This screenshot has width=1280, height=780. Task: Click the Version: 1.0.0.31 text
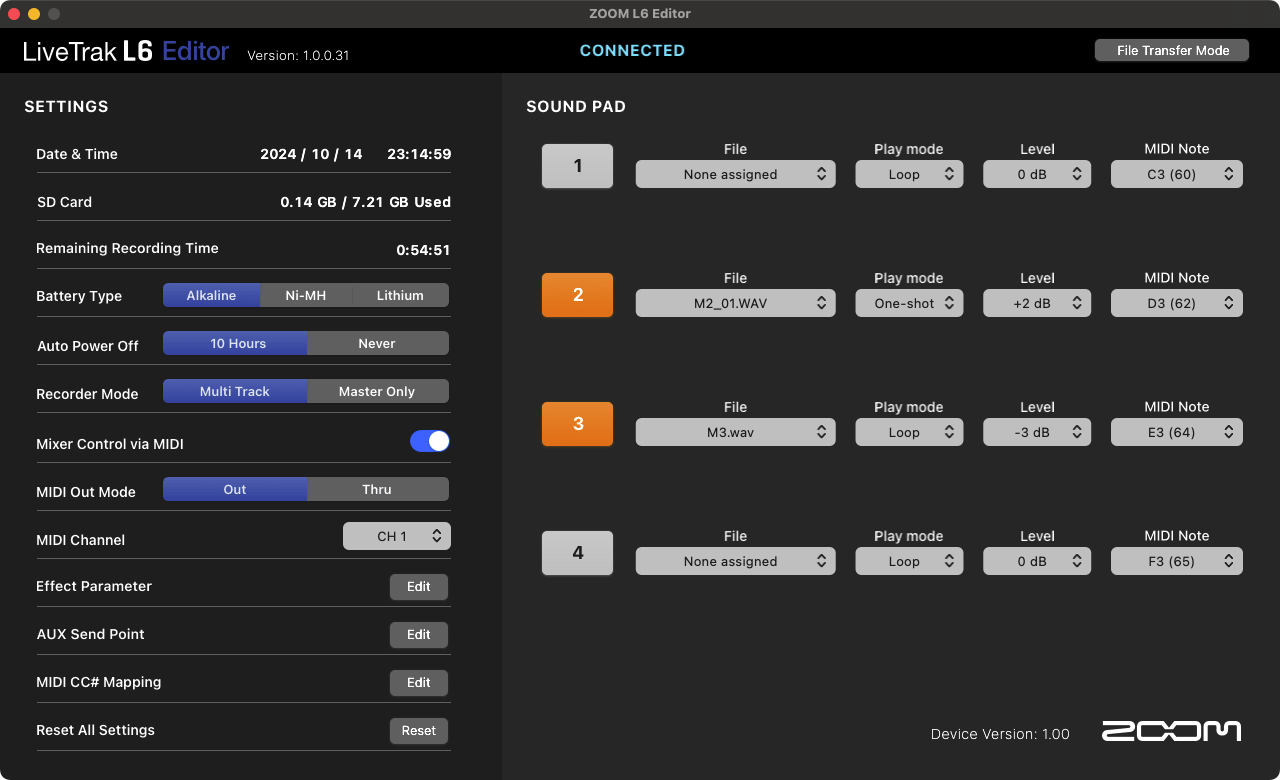[298, 56]
